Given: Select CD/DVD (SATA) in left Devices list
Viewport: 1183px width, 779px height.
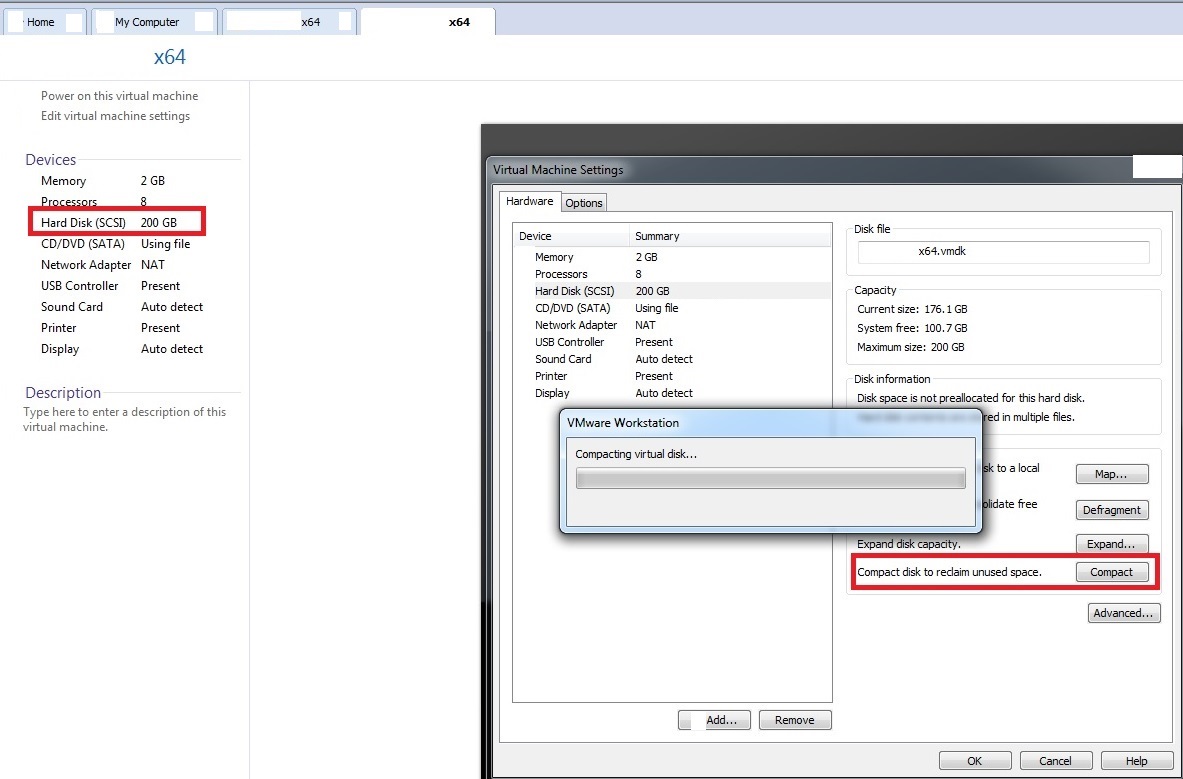Looking at the screenshot, I should tap(115, 244).
